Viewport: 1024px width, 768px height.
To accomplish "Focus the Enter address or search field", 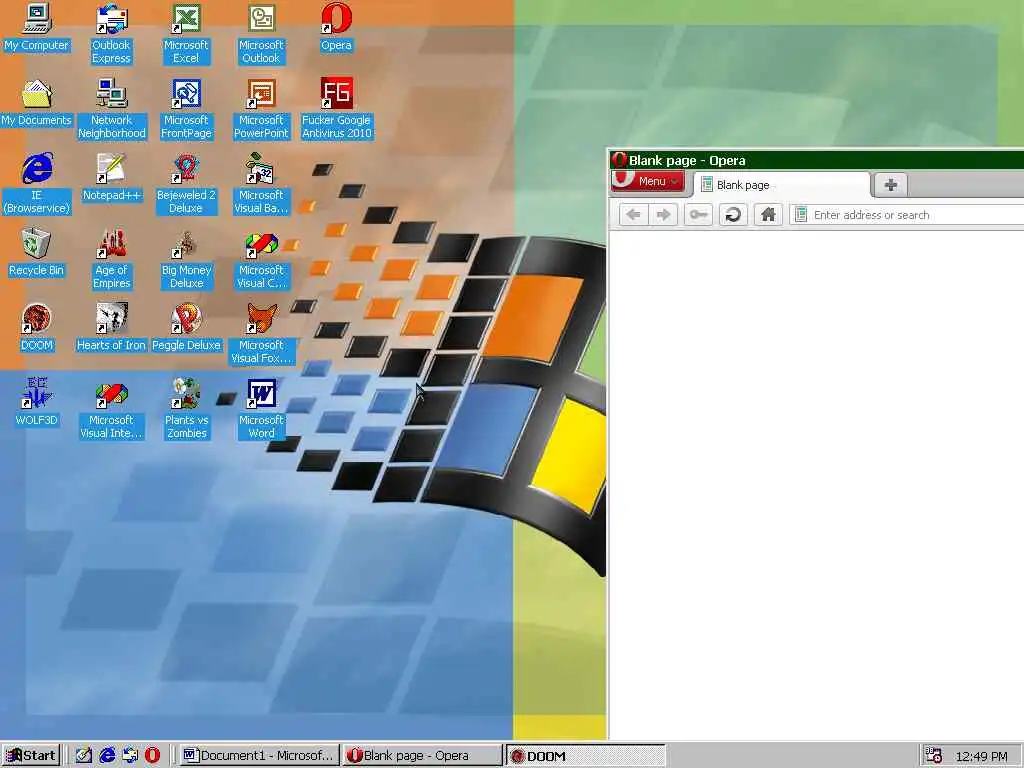I will 906,215.
